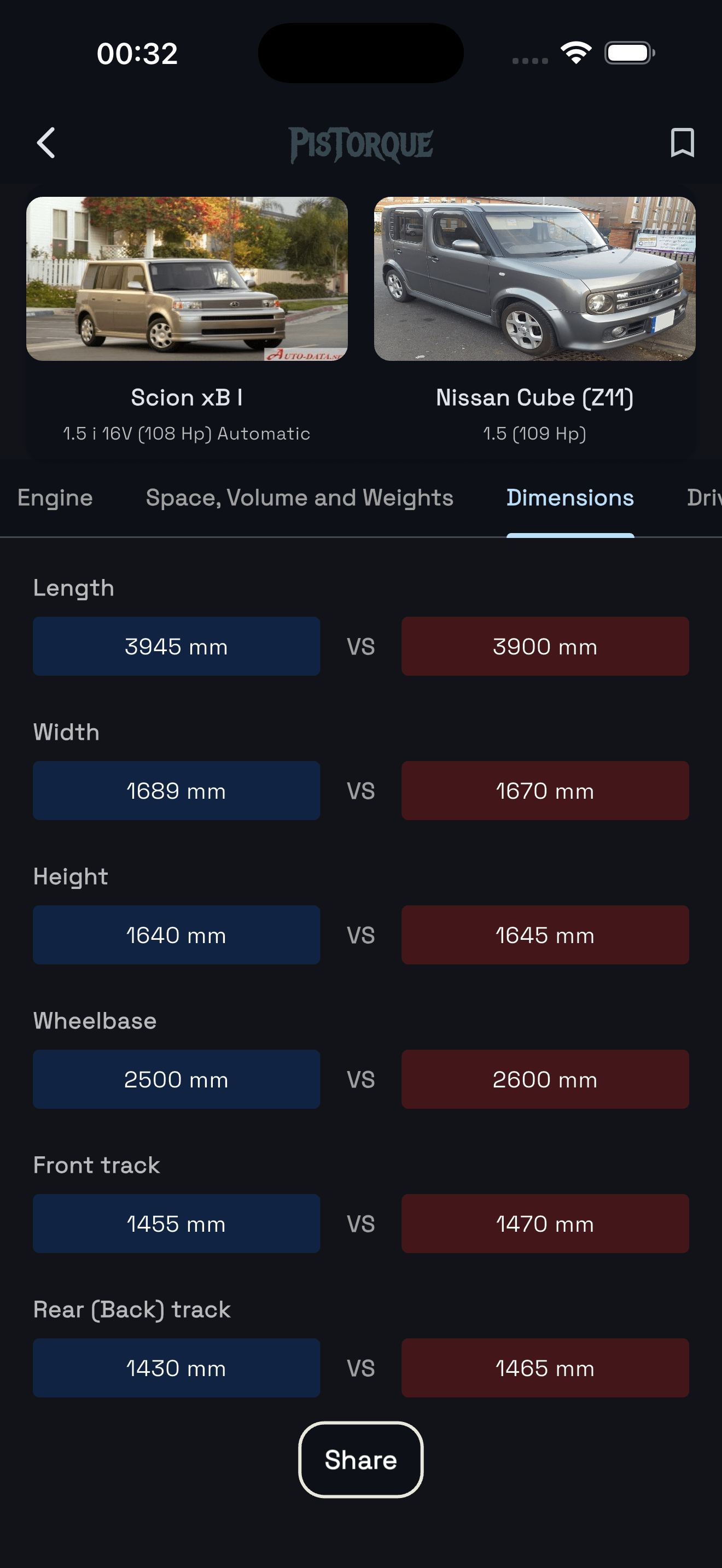The height and width of the screenshot is (1568, 722).
Task: Tap the 1689 mm width box
Action: coord(177,791)
